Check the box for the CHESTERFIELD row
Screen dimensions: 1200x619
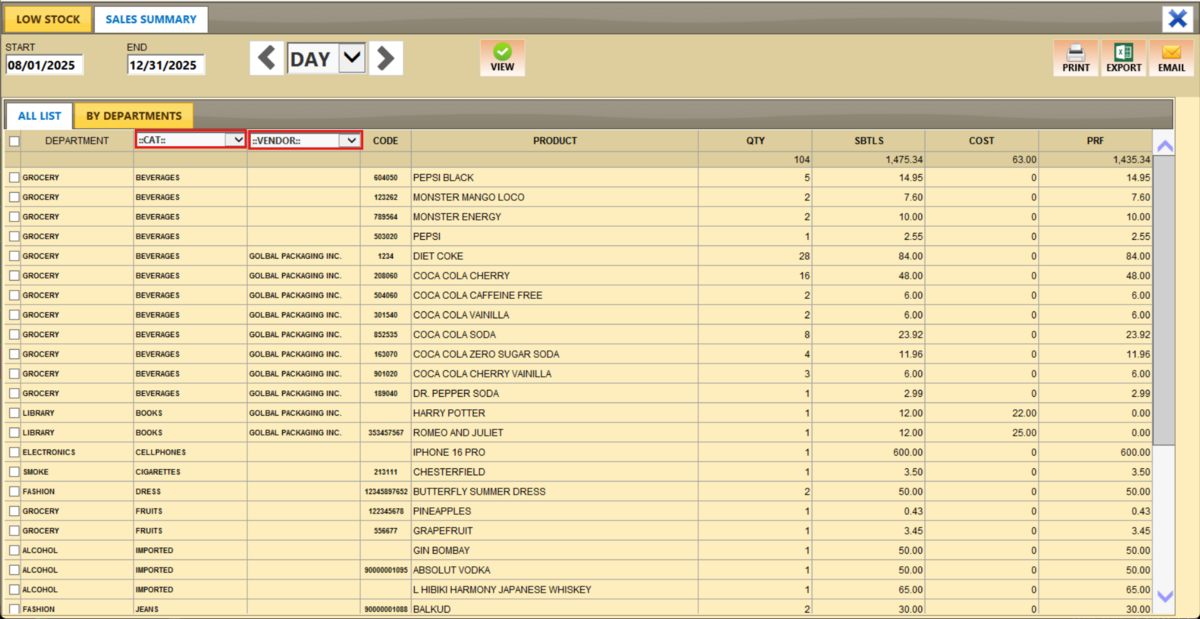[x=13, y=471]
